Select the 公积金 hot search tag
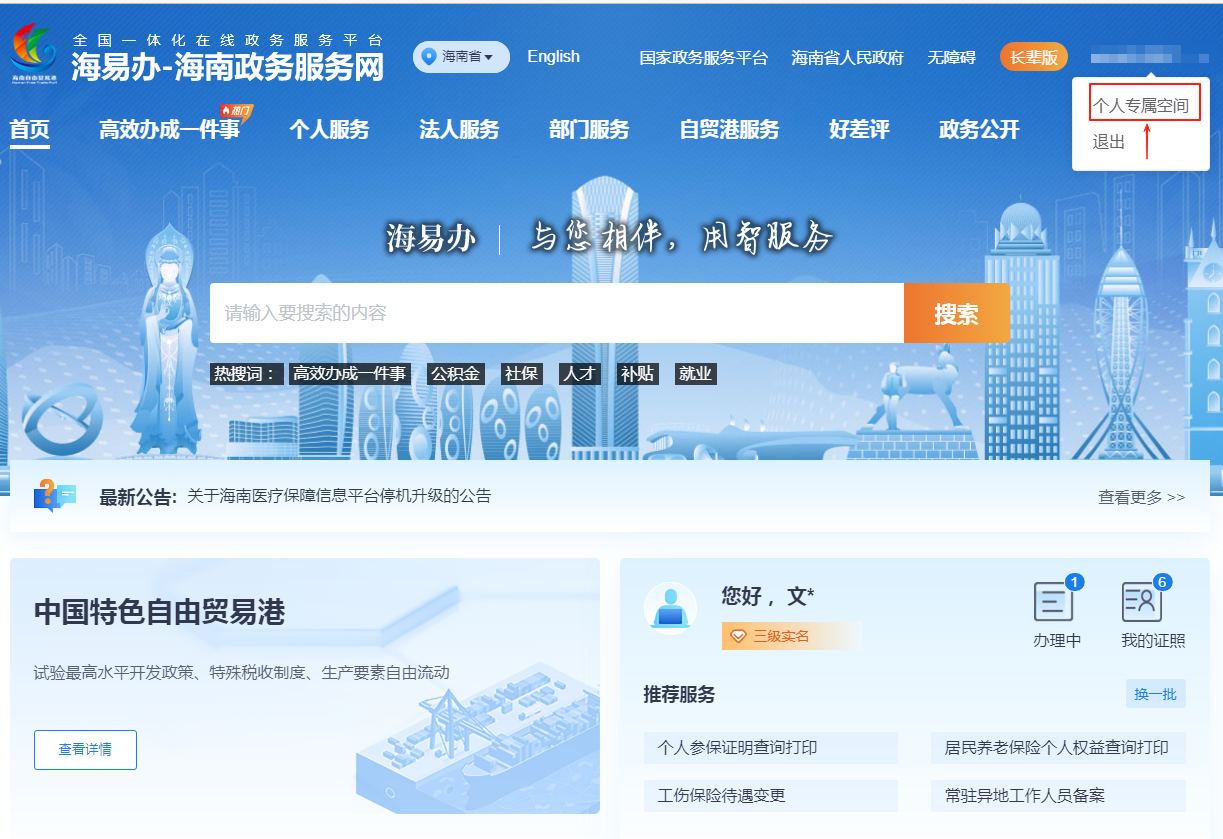Viewport: 1223px width, 839px height. [455, 374]
